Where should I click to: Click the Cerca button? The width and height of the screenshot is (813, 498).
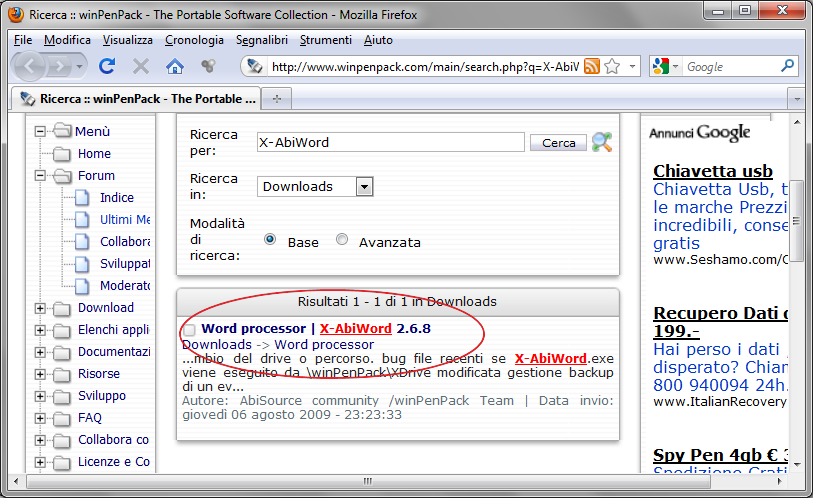558,143
